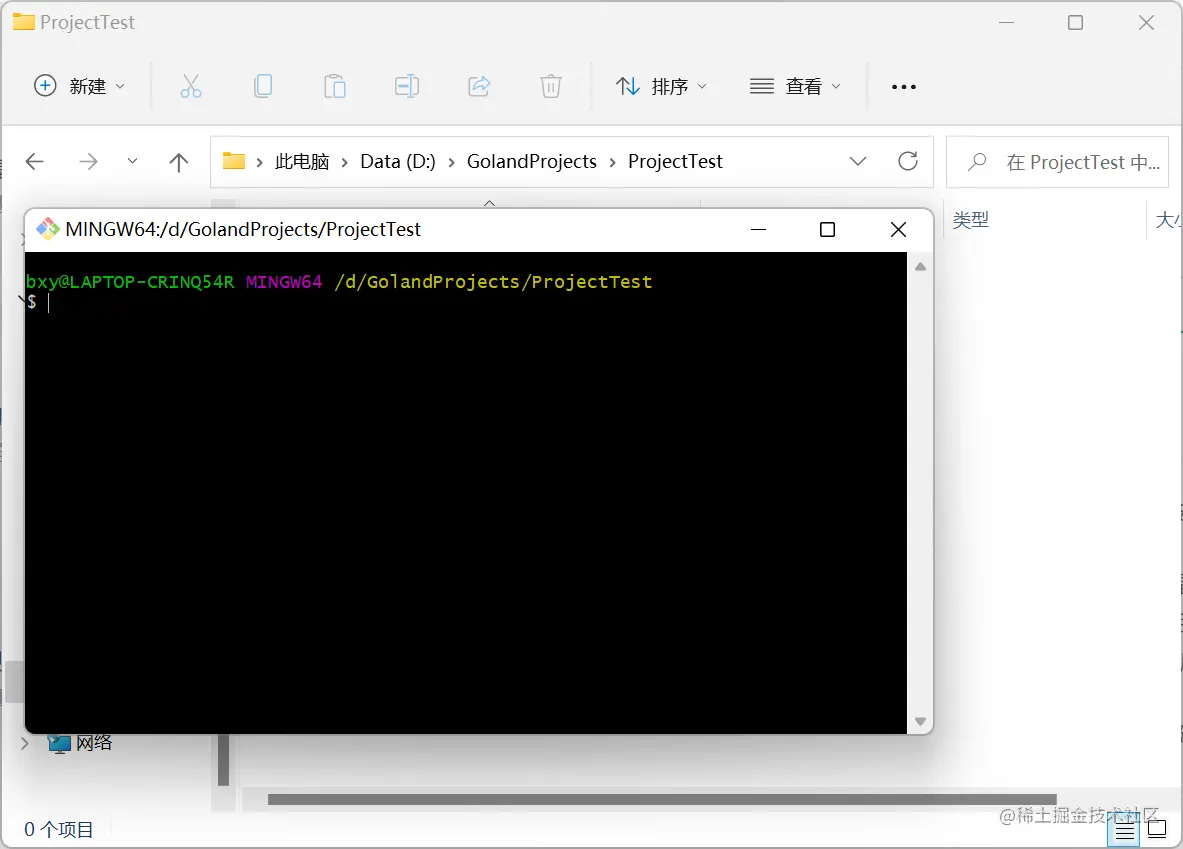Maximize the MINGW64 terminal window
The image size is (1183, 849).
pos(827,229)
